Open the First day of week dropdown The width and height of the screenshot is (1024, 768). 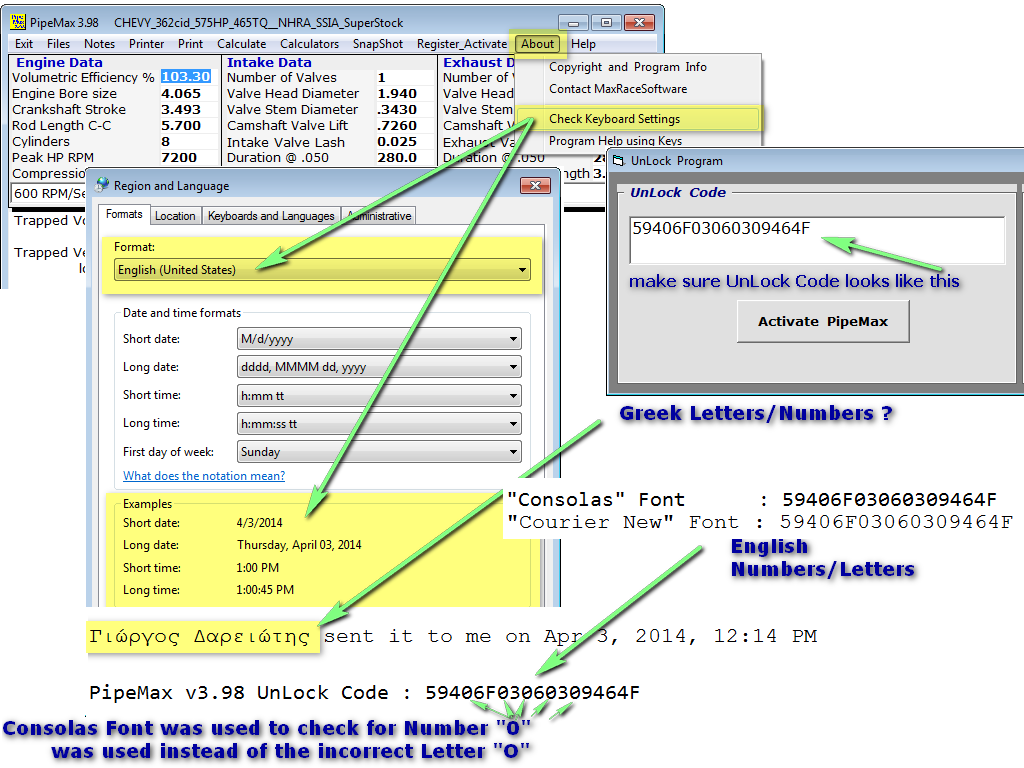coord(379,452)
